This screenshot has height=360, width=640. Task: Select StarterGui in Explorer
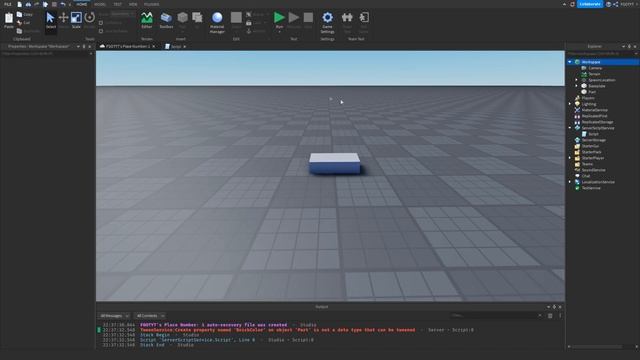coord(590,146)
